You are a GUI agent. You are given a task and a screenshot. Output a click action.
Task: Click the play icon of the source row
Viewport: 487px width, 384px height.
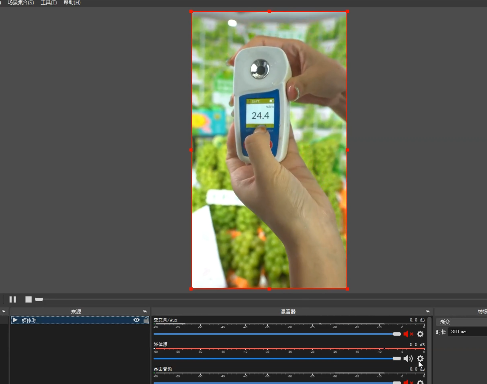click(x=15, y=320)
